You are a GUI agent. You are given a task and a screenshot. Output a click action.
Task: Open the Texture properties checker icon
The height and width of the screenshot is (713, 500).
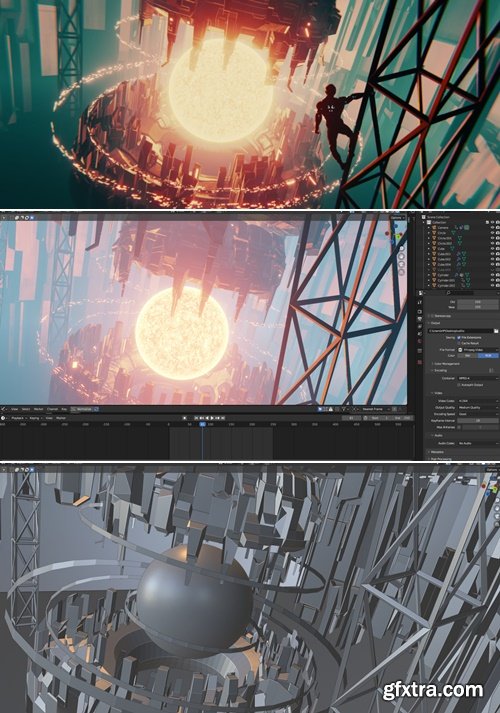(420, 362)
